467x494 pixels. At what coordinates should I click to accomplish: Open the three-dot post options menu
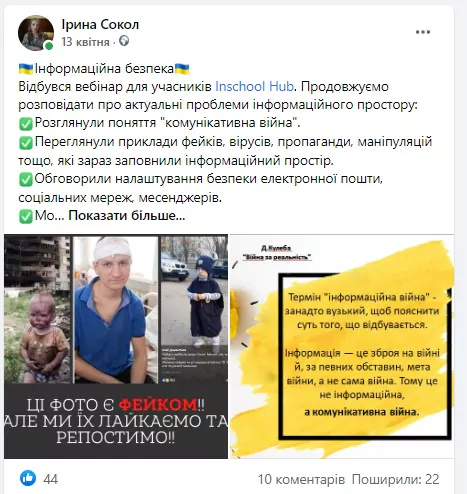pyautogui.click(x=423, y=32)
